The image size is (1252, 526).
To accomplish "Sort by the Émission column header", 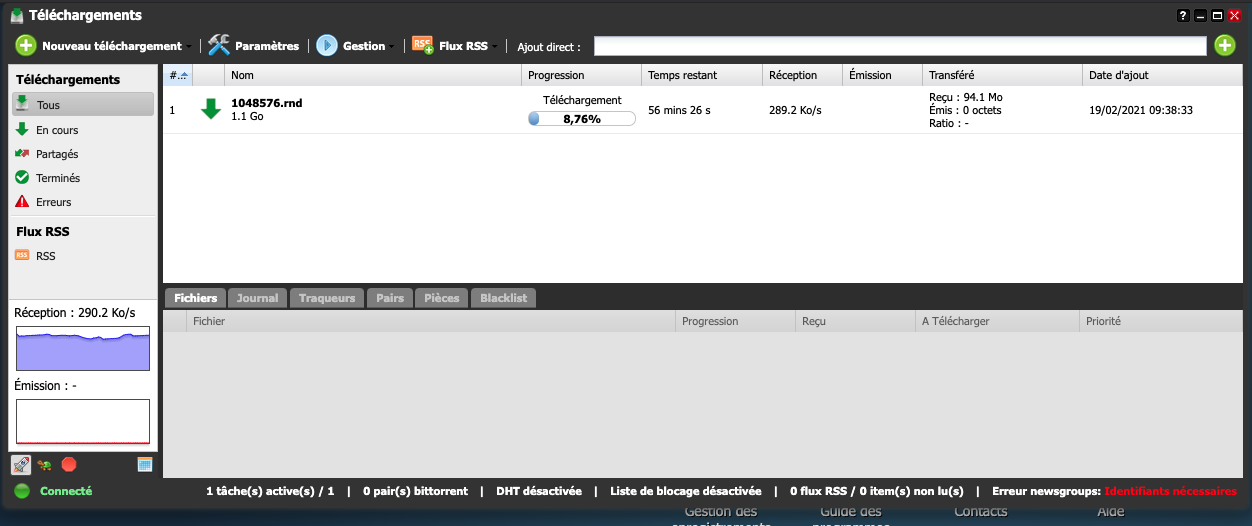I will click(x=881, y=75).
